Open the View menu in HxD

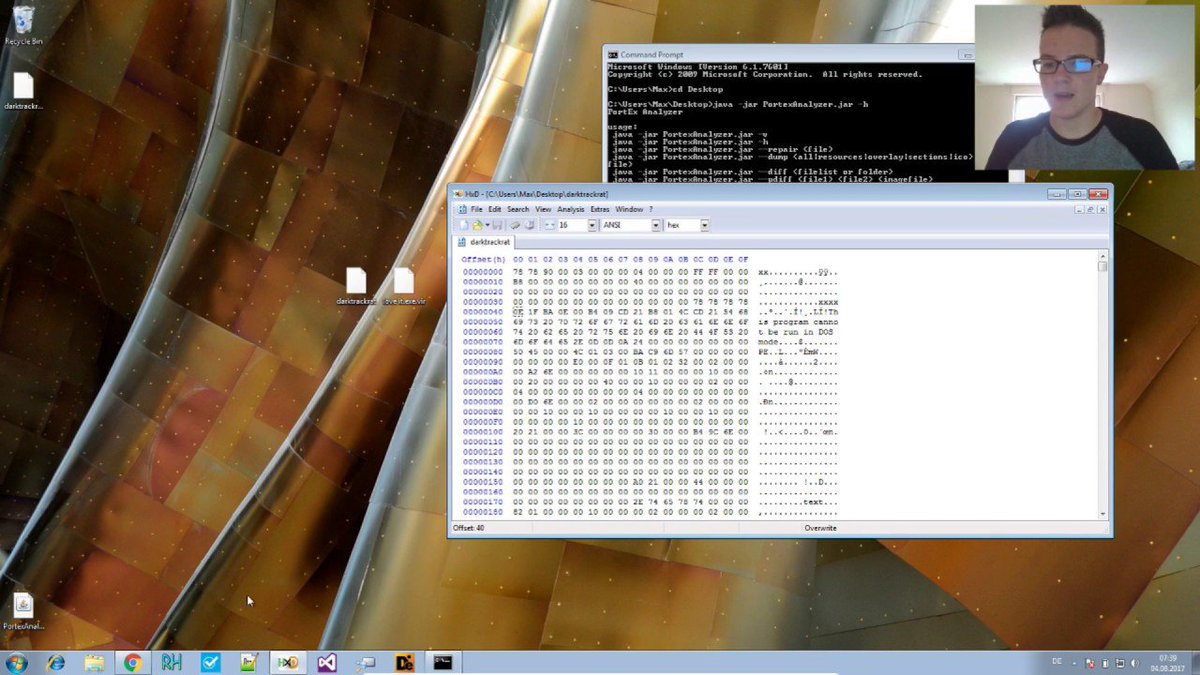(x=543, y=209)
